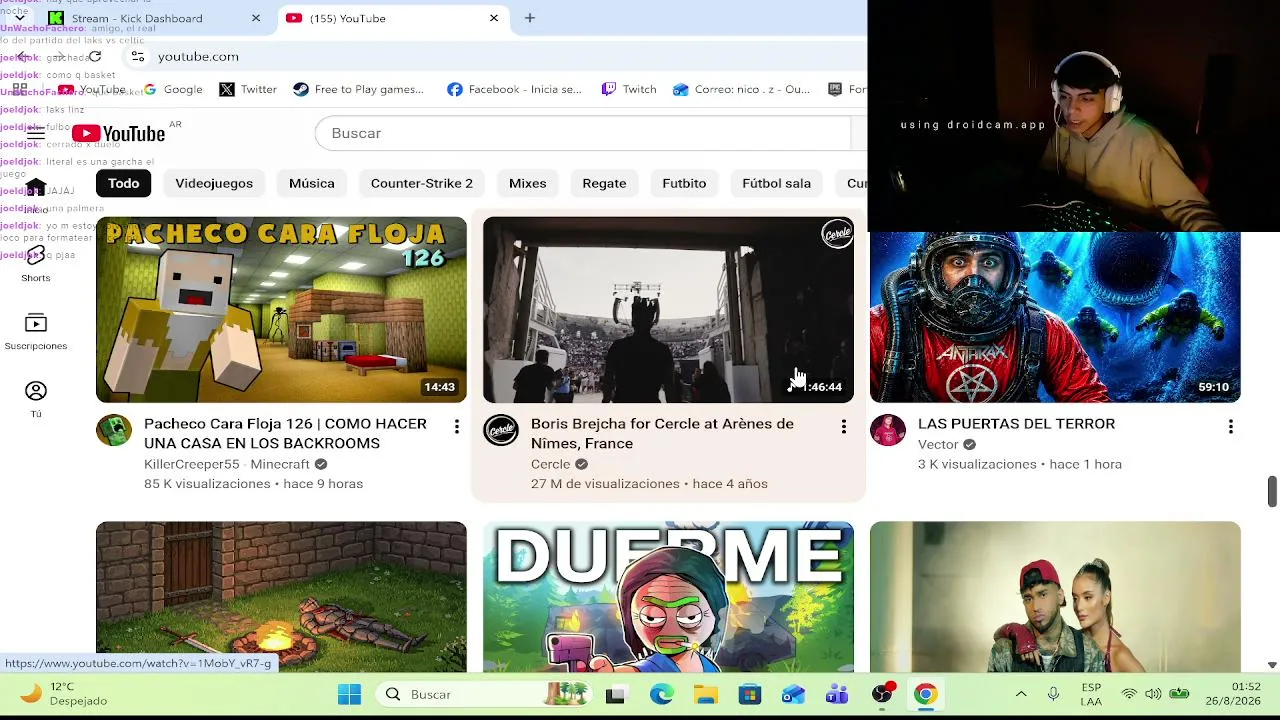This screenshot has width=1280, height=720.
Task: Expand the hidden system tray icons
Action: click(x=1021, y=694)
